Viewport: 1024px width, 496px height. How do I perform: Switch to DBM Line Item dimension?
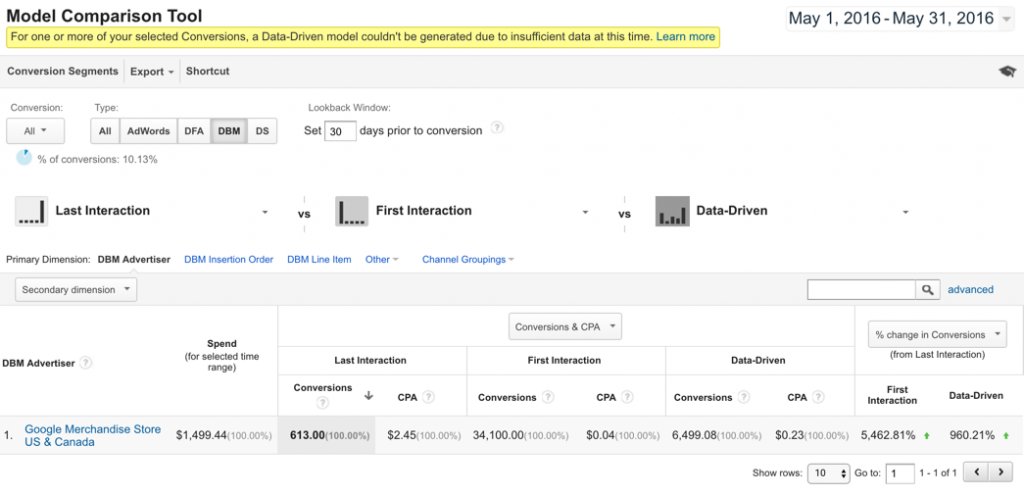pyautogui.click(x=319, y=260)
